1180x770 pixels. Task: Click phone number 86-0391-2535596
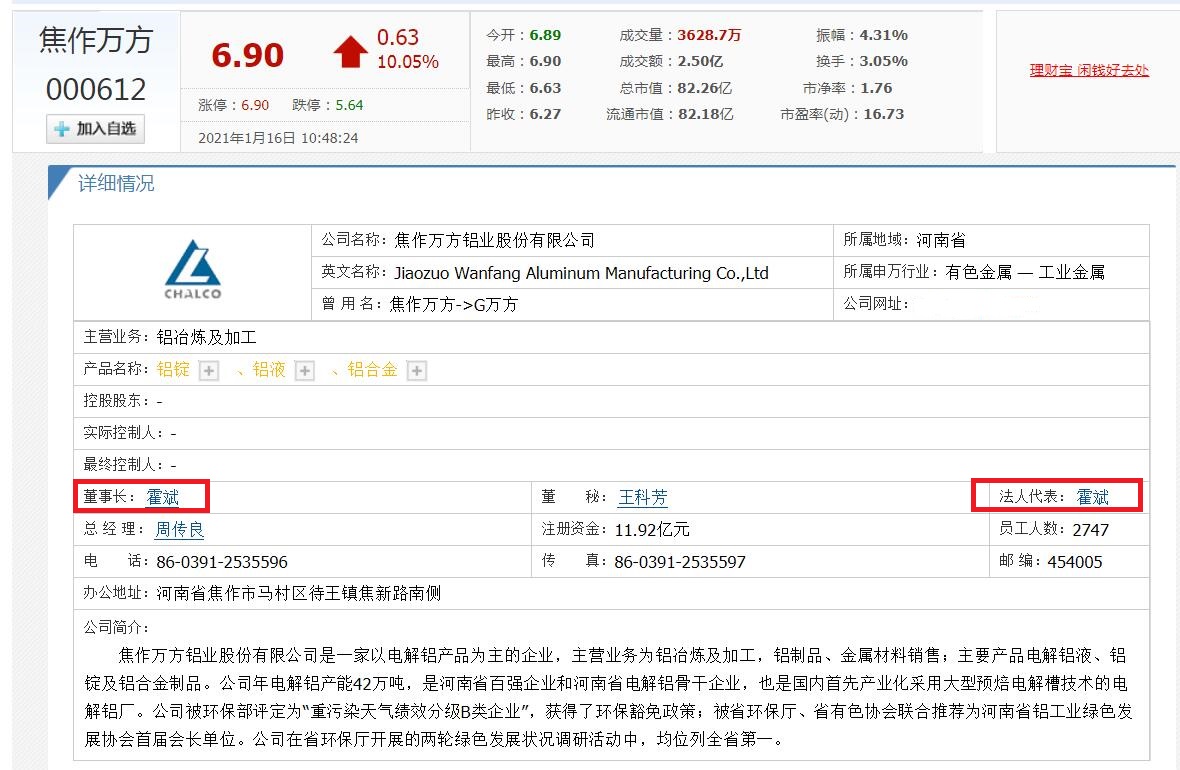click(222, 562)
